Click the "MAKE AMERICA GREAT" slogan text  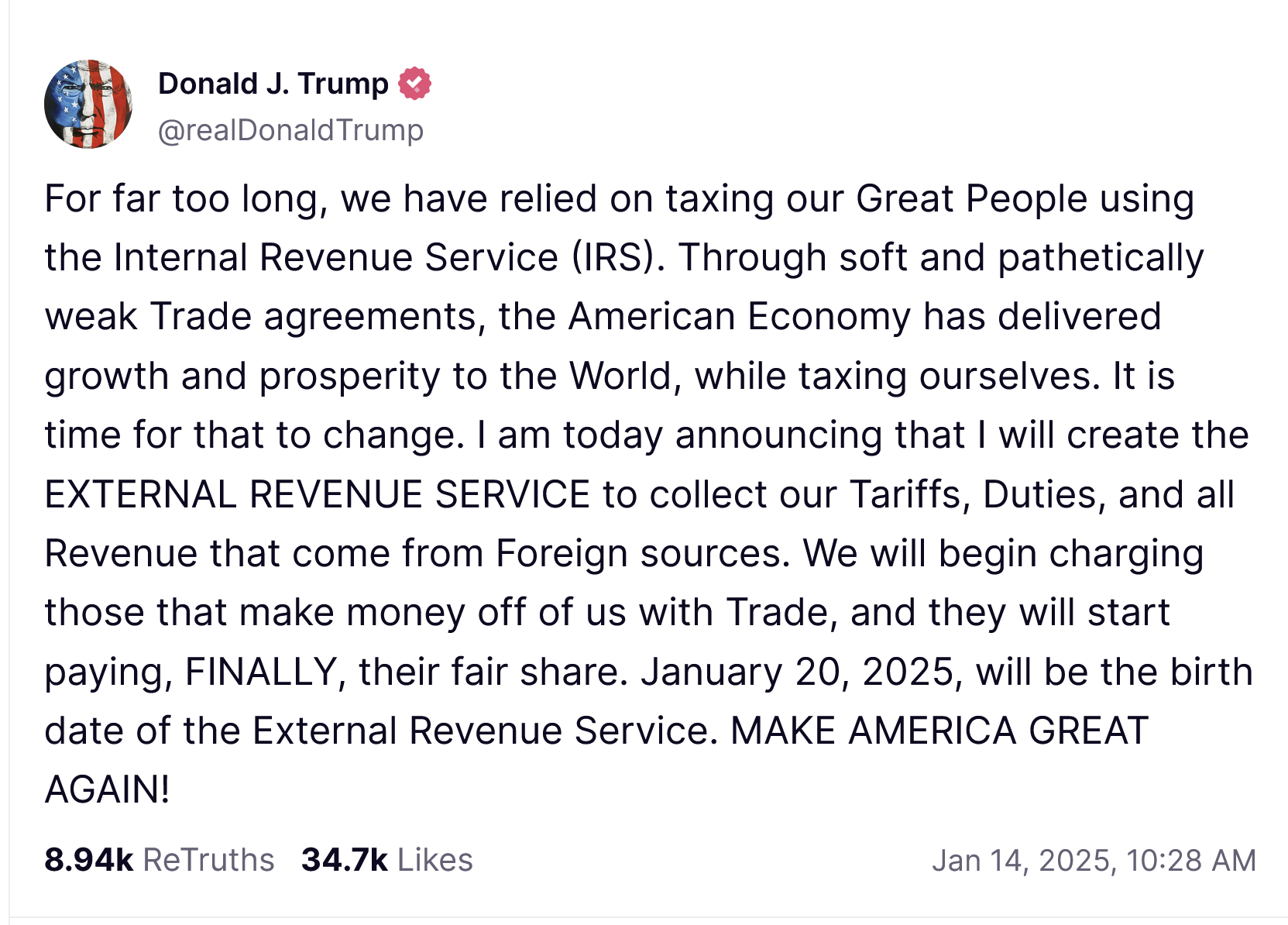(939, 731)
